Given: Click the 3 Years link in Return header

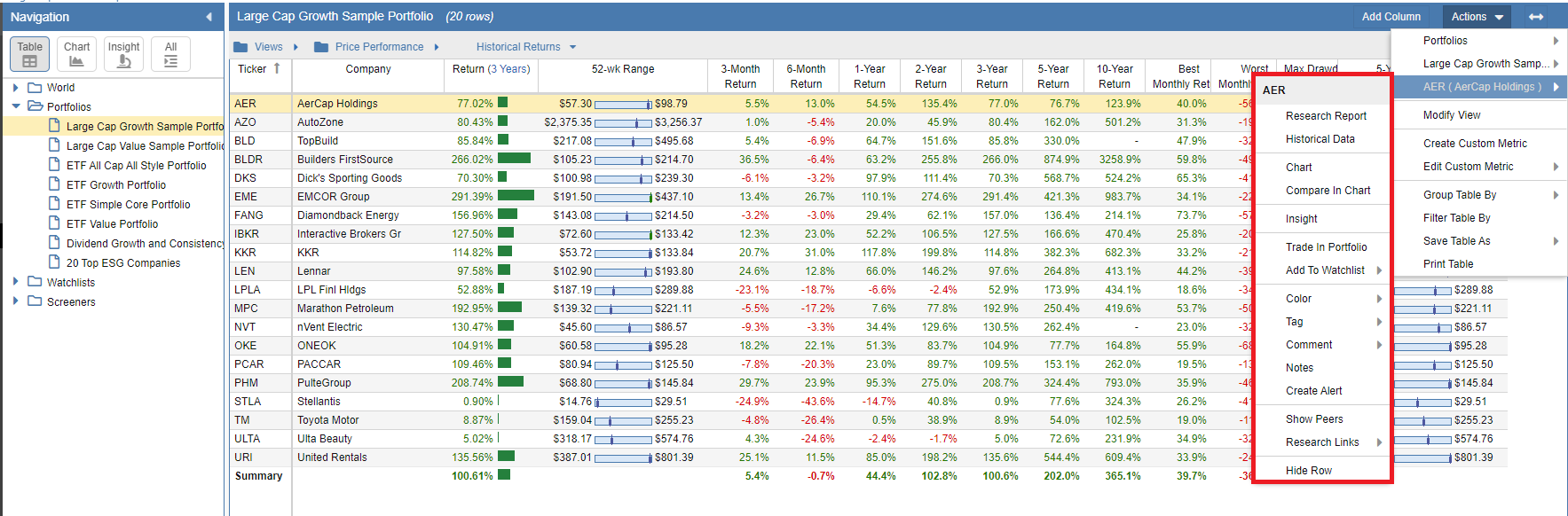Looking at the screenshot, I should pos(509,69).
